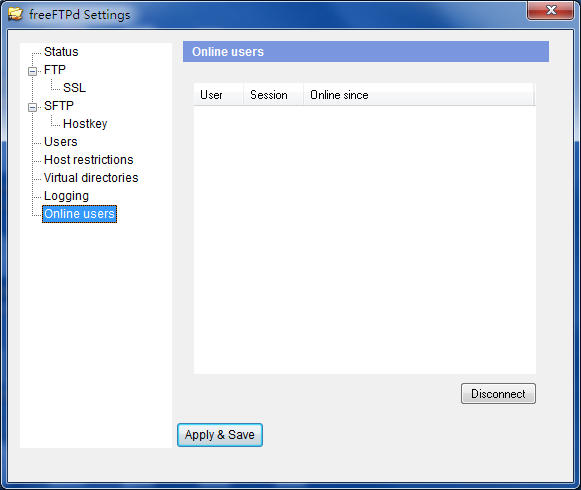Select Online users in the tree

click(79, 214)
